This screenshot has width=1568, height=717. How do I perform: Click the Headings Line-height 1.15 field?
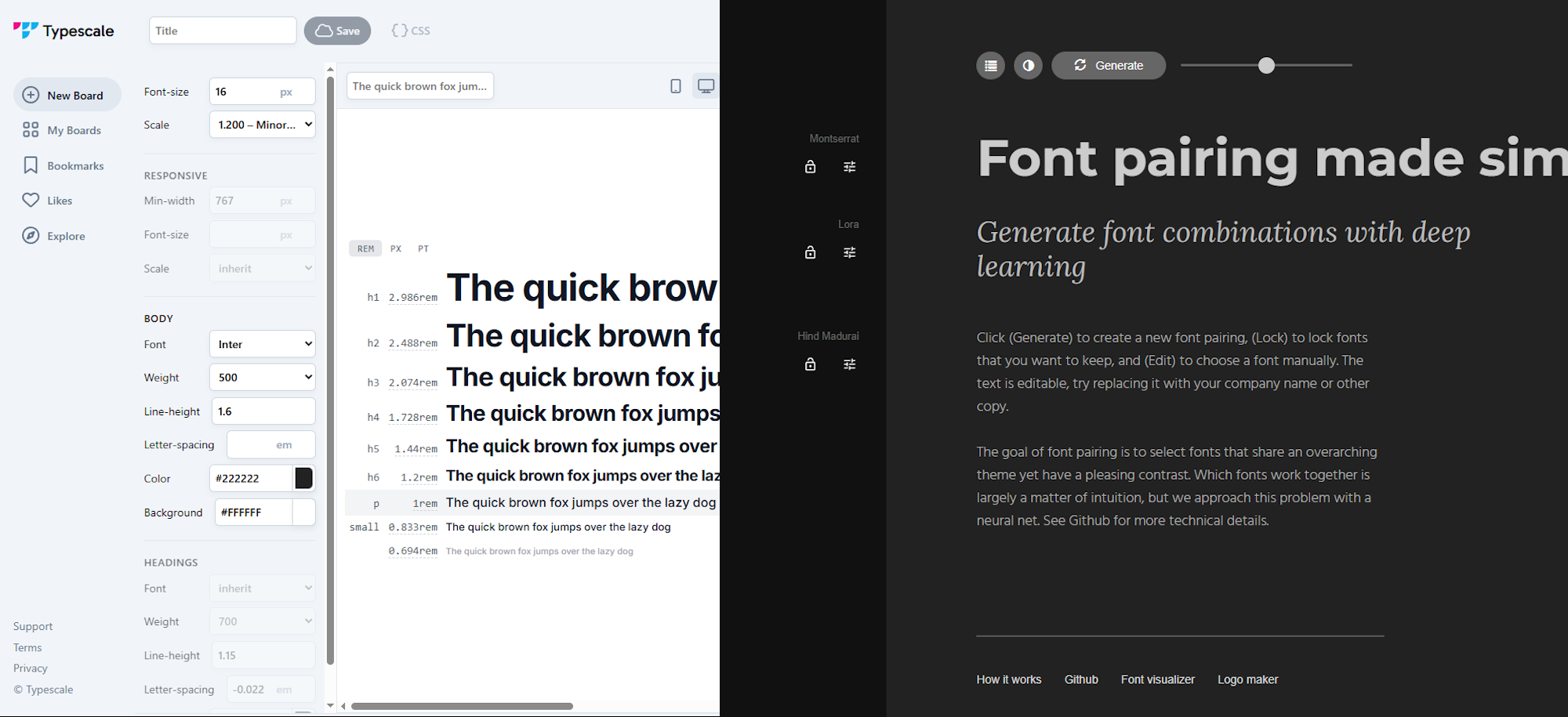[263, 655]
